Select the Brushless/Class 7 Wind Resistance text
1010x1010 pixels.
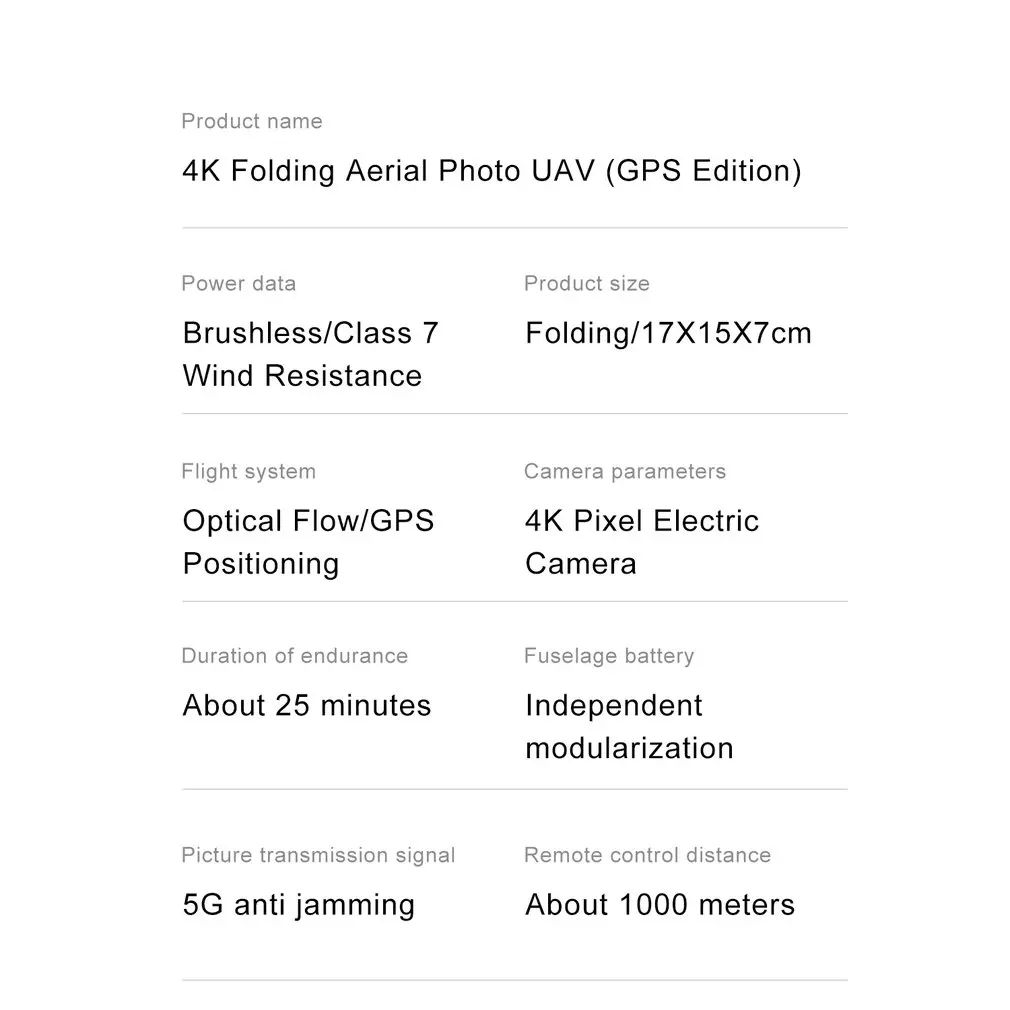(x=310, y=354)
